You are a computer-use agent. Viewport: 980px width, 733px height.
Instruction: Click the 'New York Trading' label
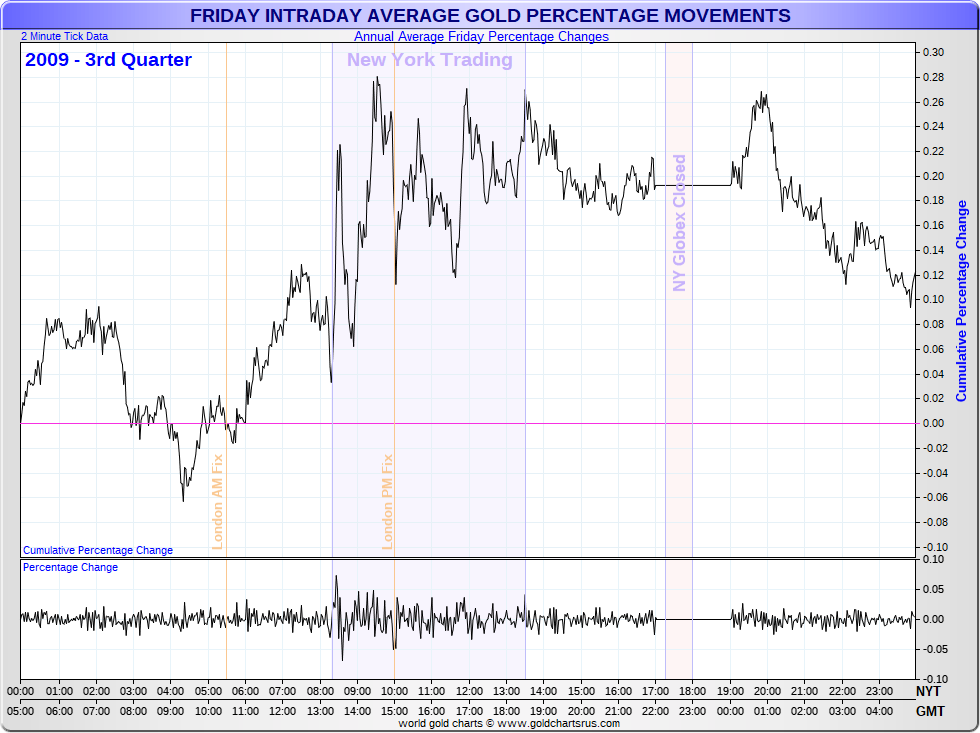pos(429,59)
